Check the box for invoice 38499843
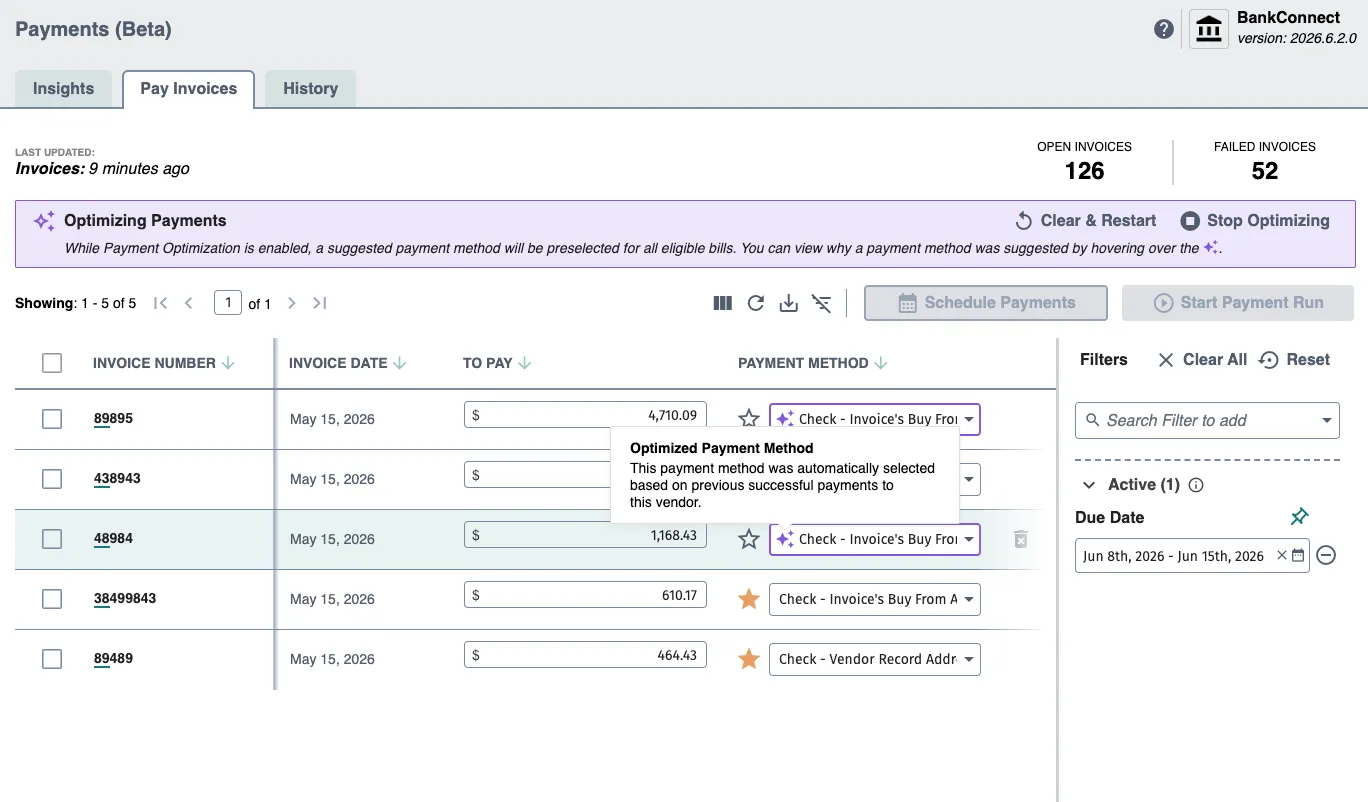Viewport: 1368px width, 802px height. click(52, 599)
